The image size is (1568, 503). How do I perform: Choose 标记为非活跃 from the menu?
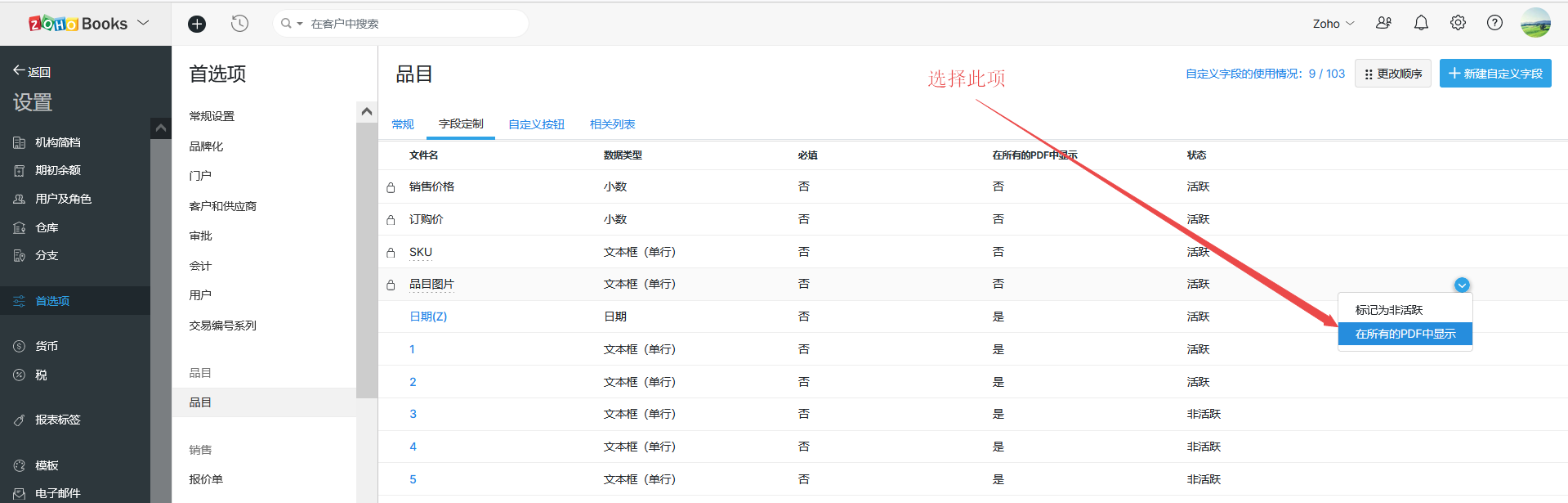[1388, 310]
